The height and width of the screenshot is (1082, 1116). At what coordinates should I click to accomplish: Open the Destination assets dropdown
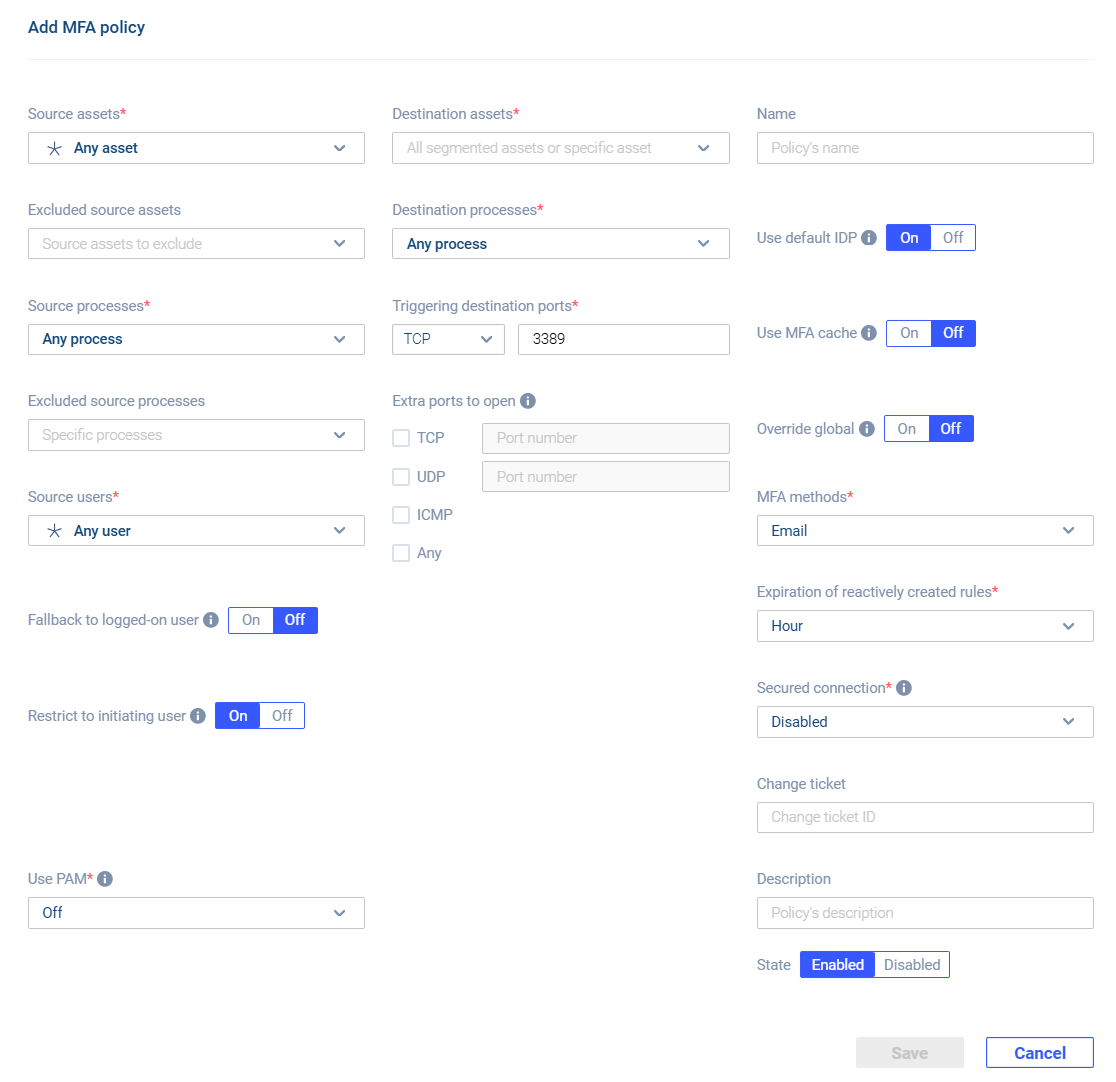561,148
